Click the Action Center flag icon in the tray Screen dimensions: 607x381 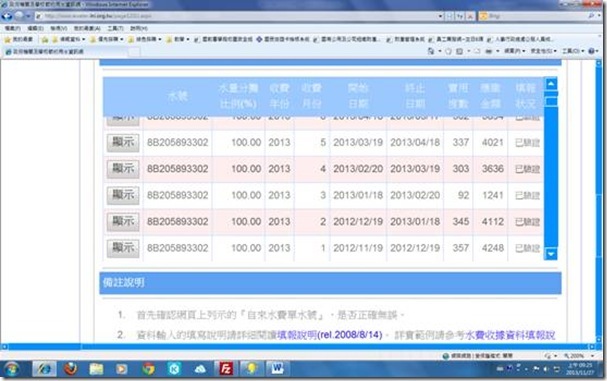[536, 369]
